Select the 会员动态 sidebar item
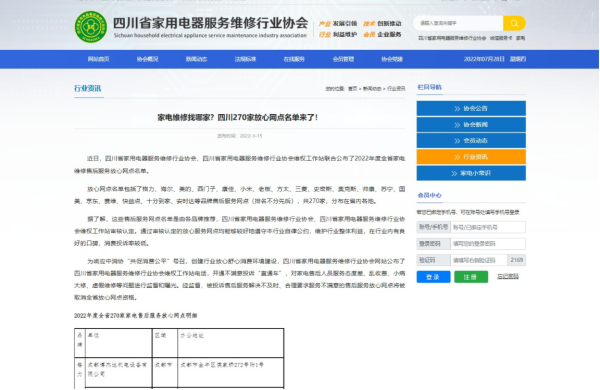 (x=471, y=141)
